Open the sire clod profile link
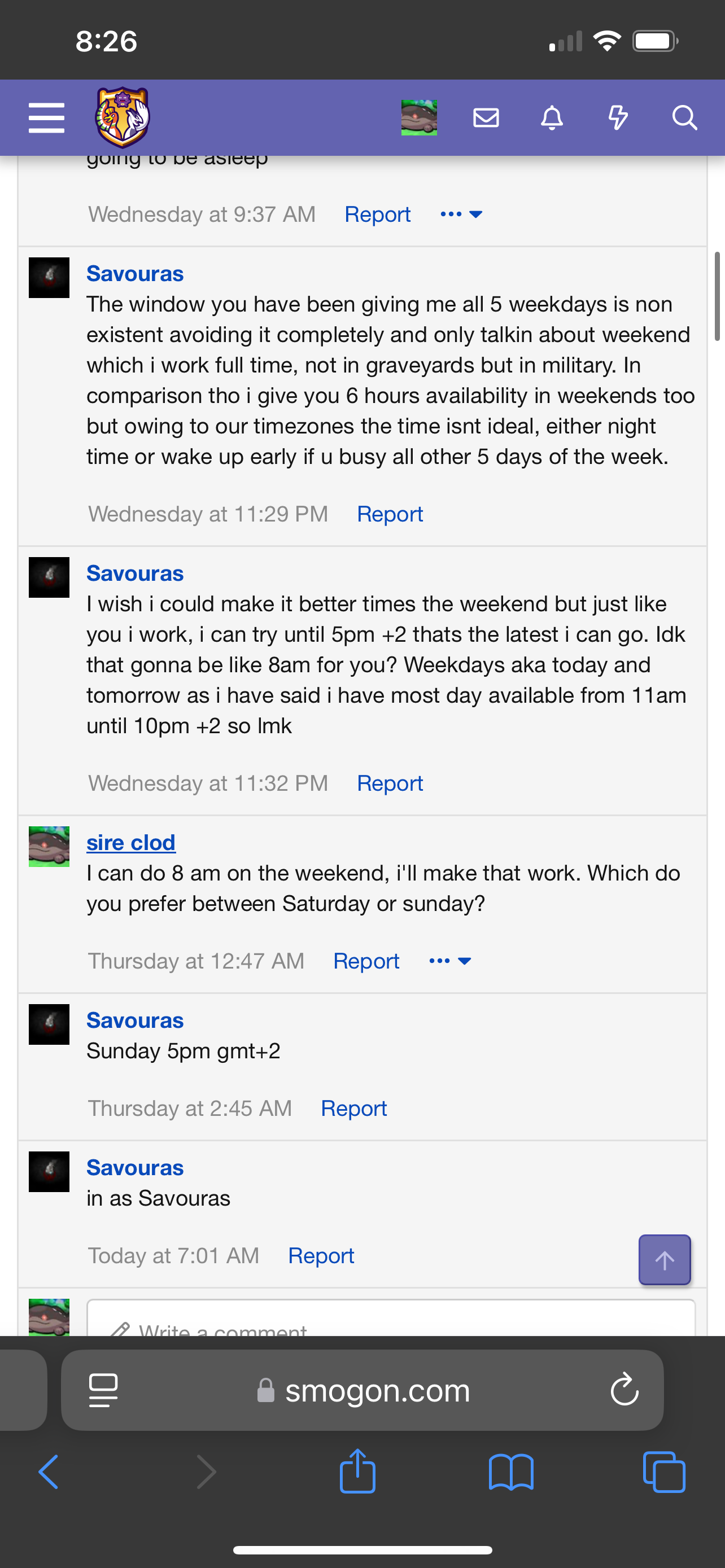Viewport: 725px width, 1568px height. pyautogui.click(x=131, y=843)
